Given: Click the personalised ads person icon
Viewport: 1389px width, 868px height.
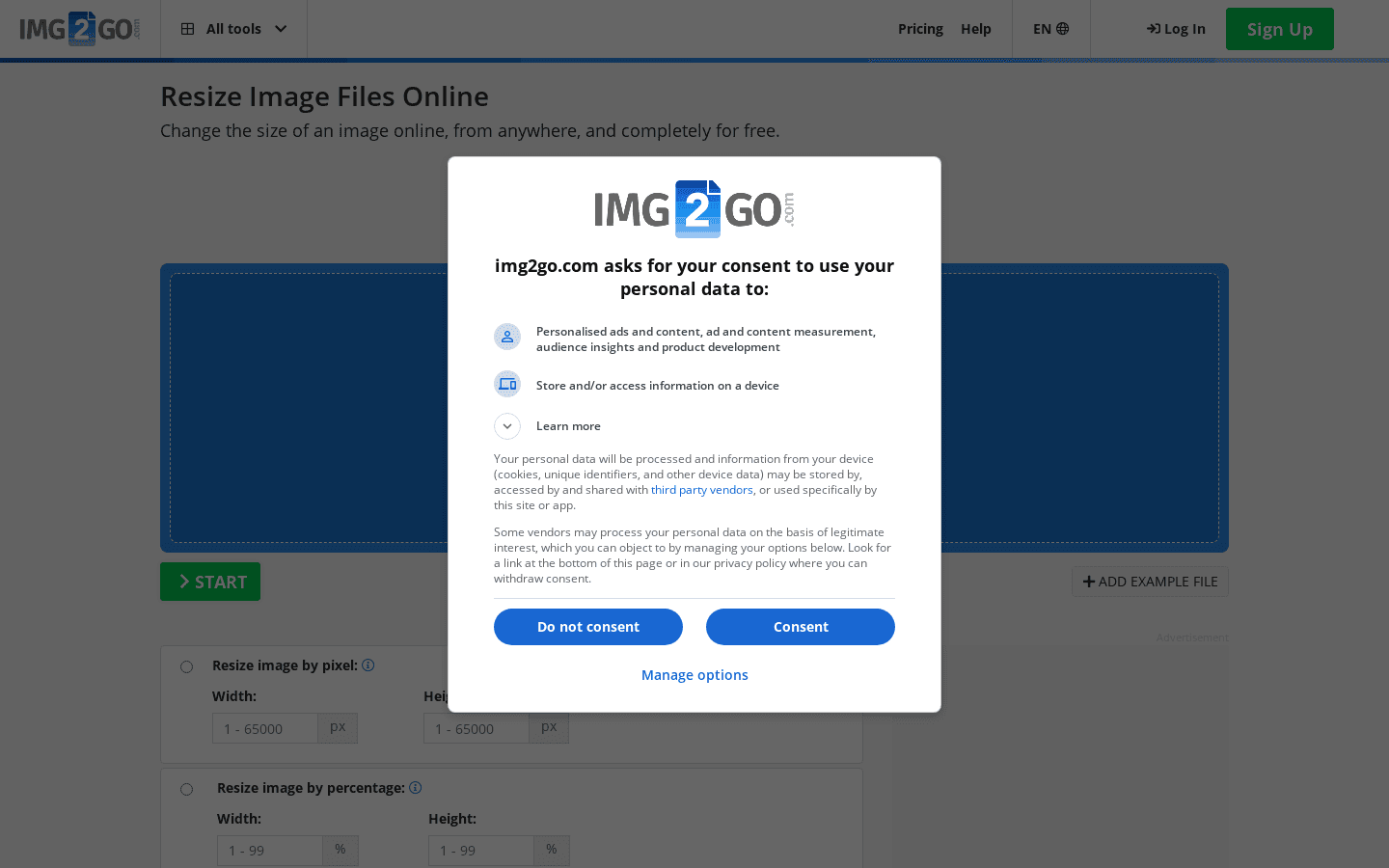Looking at the screenshot, I should click(507, 337).
